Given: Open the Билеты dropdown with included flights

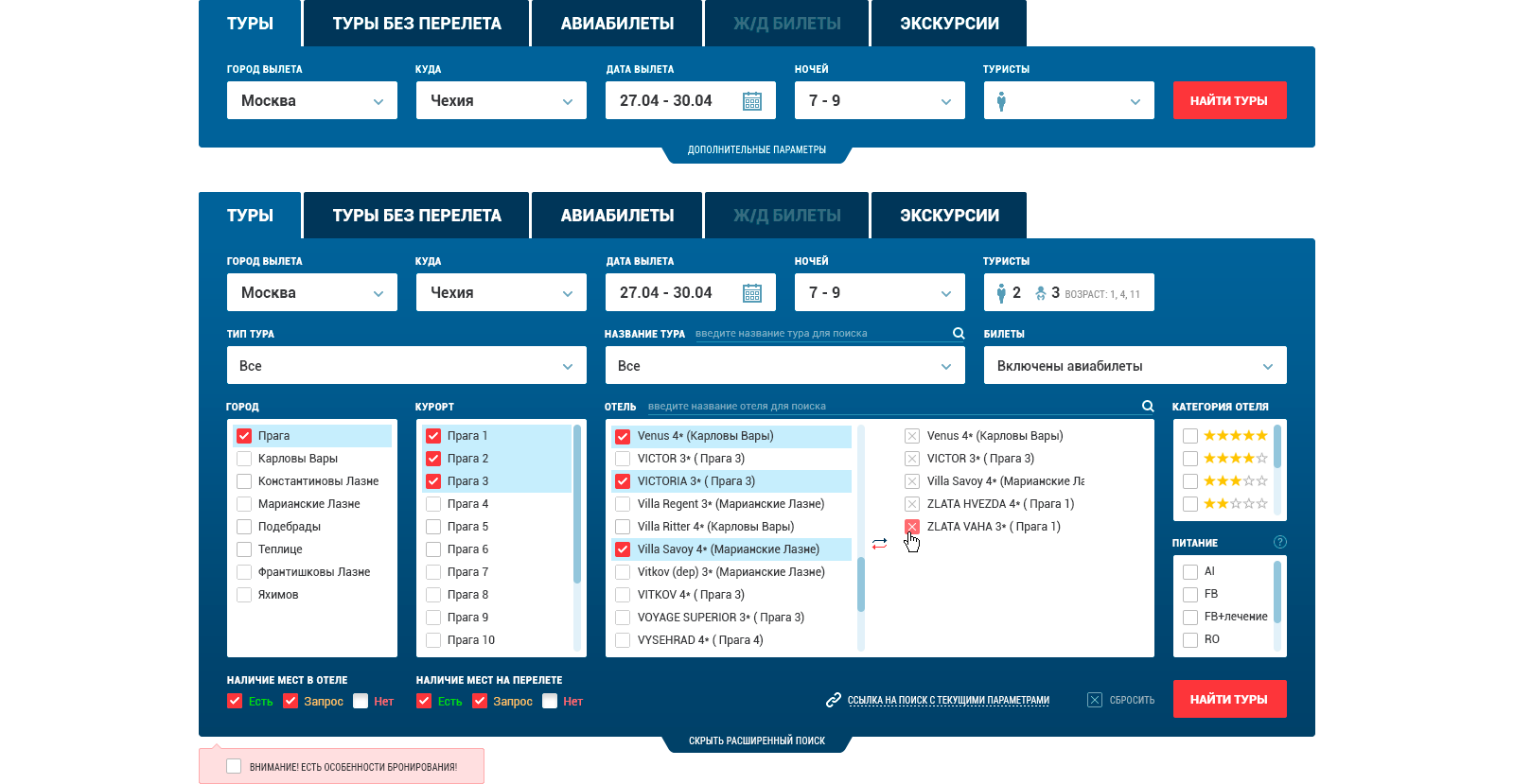Looking at the screenshot, I should (1135, 365).
